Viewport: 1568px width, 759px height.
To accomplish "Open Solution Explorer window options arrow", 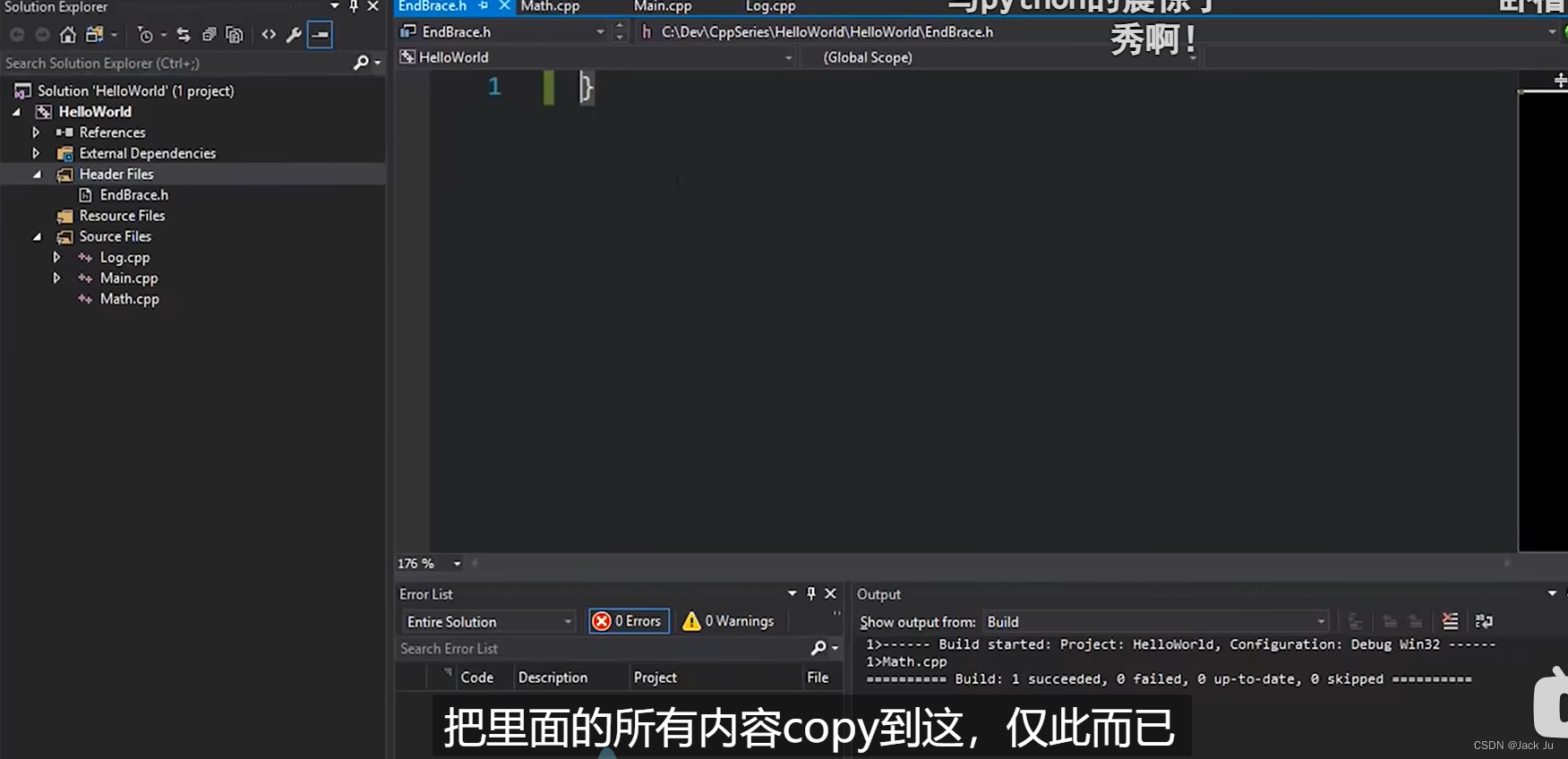I will point(335,6).
